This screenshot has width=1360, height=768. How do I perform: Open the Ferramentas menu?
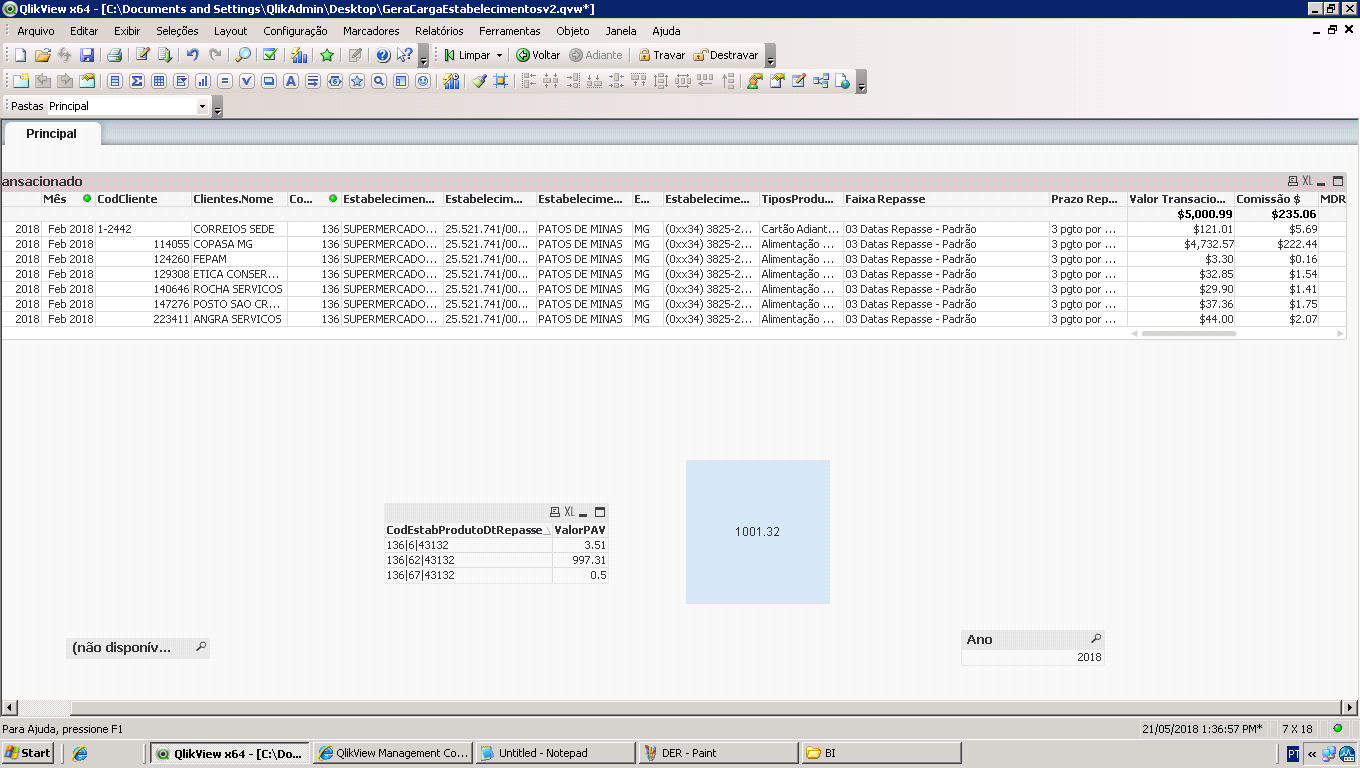510,31
